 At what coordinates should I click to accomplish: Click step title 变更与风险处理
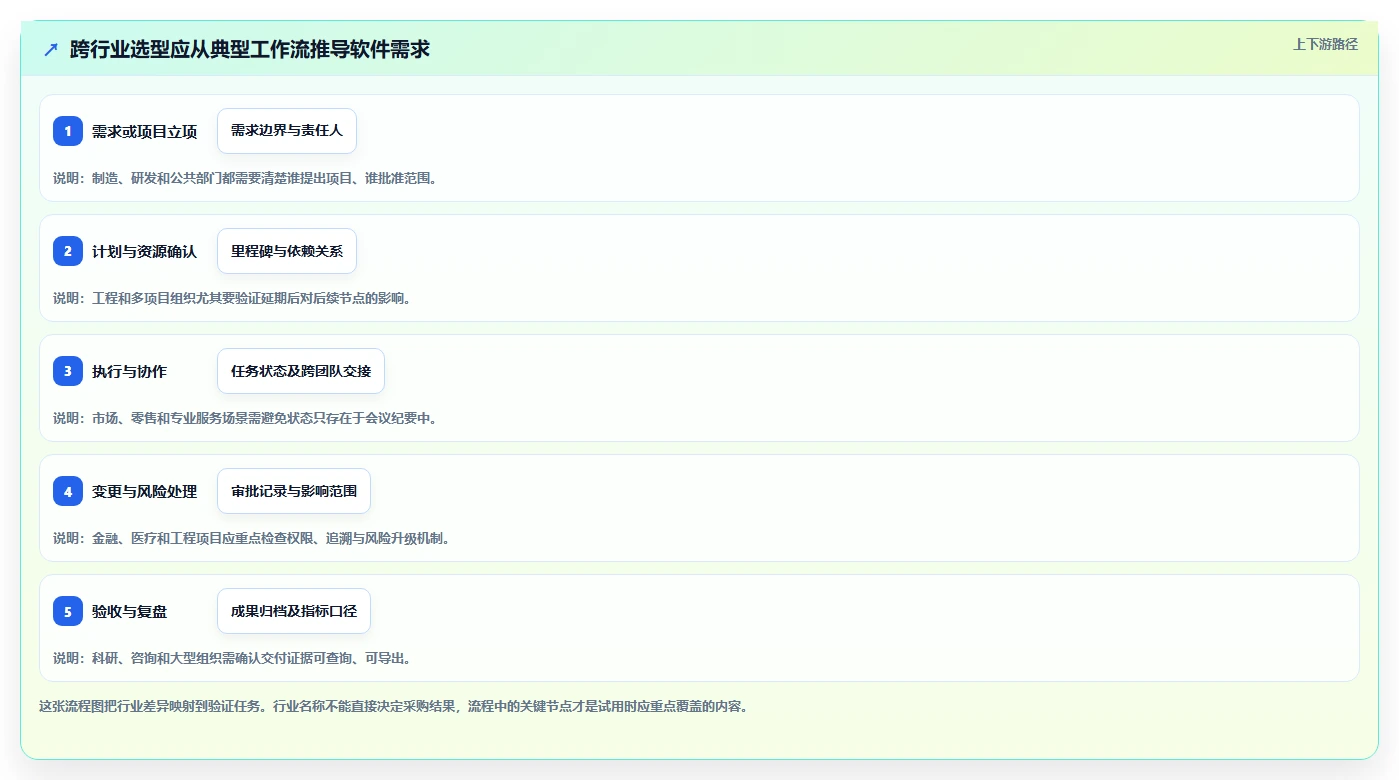click(x=144, y=492)
